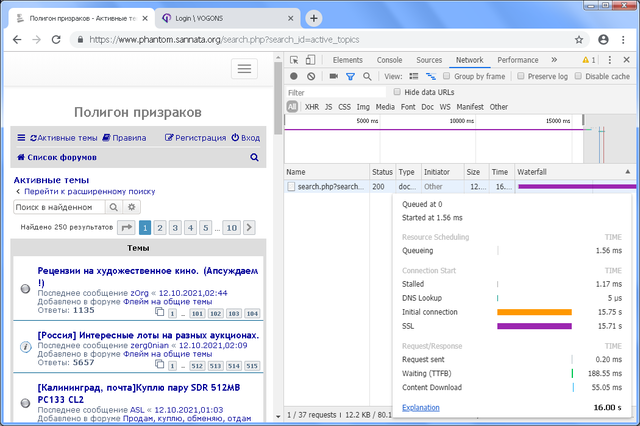Toggle the device toolbar icon
The width and height of the screenshot is (640, 426).
311,60
